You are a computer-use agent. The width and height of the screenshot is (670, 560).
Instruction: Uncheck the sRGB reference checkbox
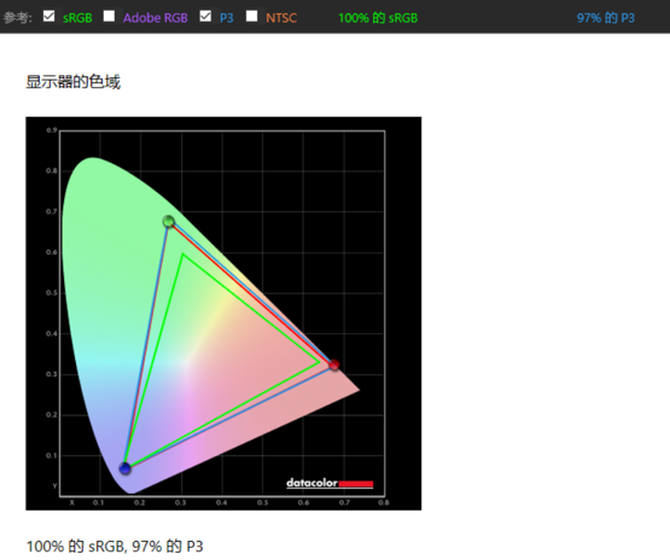point(49,17)
